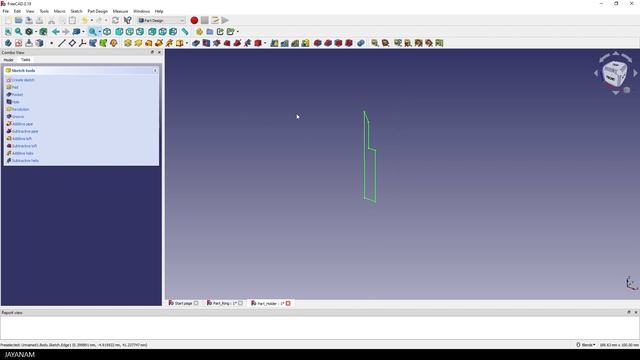640x360 pixels.
Task: Click the Create part yellow icon
Action: click(x=199, y=31)
